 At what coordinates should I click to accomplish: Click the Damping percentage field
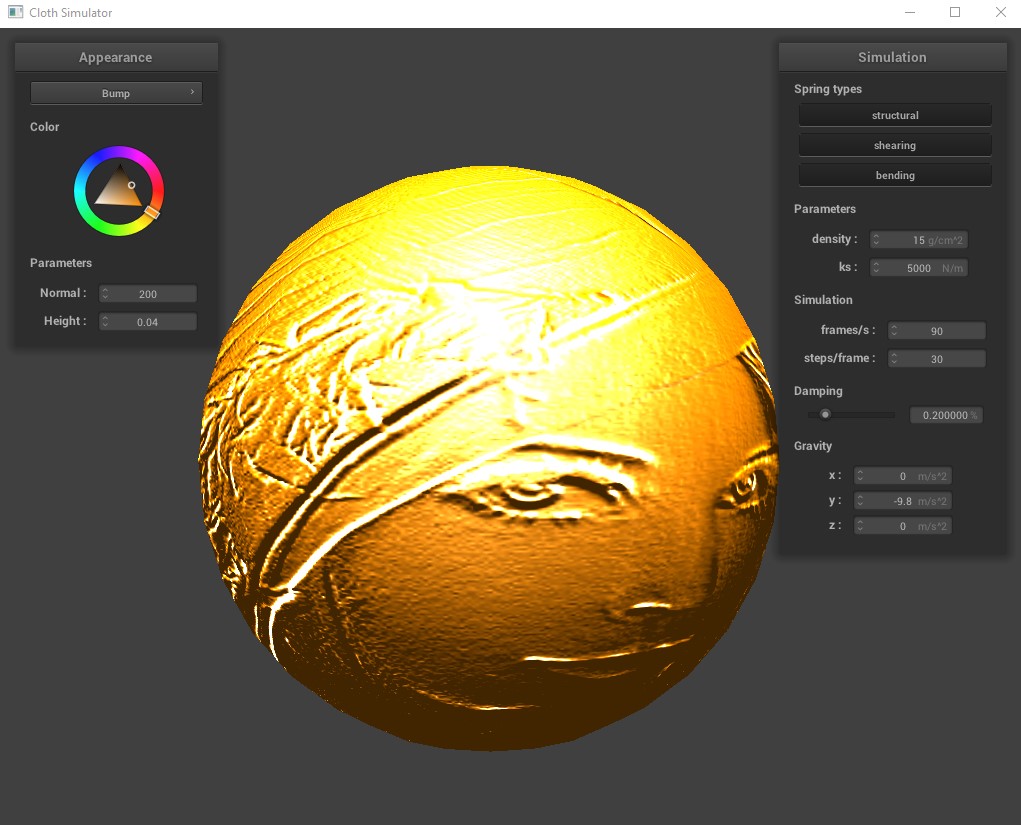tap(946, 415)
